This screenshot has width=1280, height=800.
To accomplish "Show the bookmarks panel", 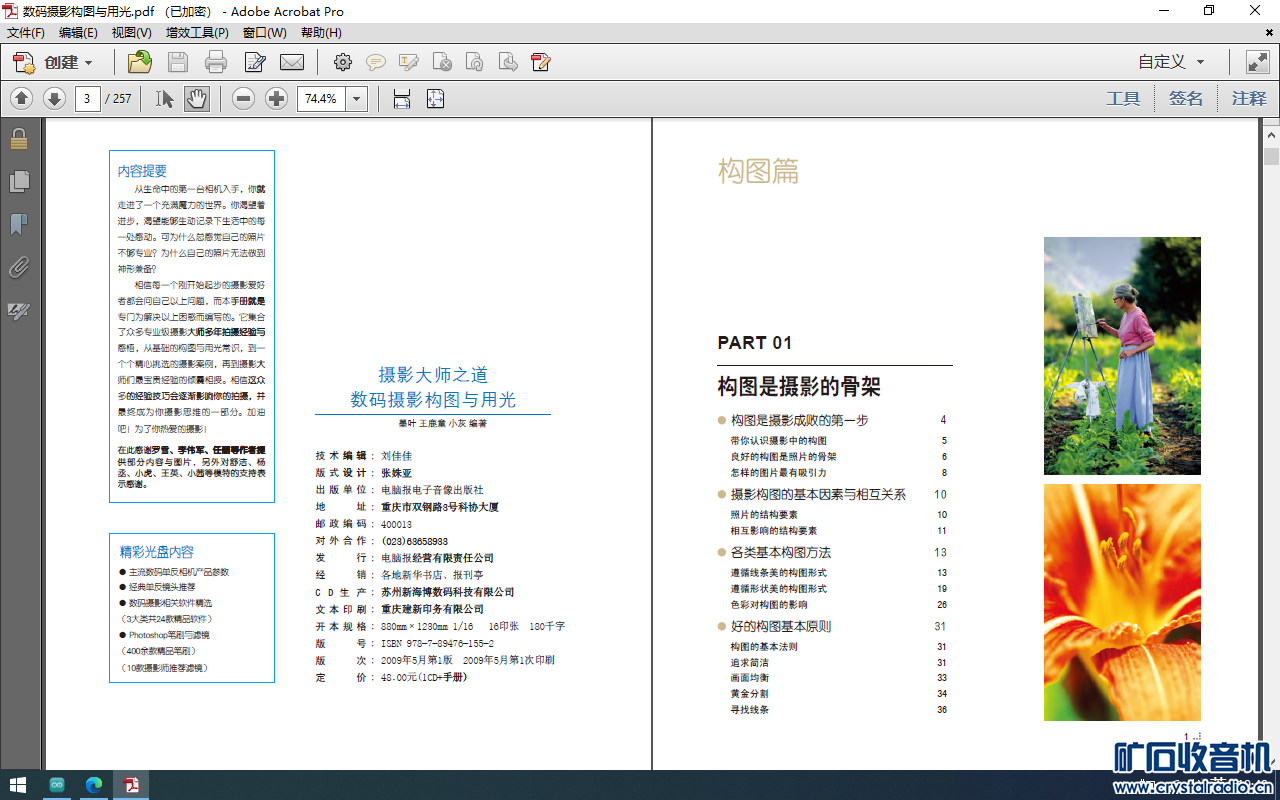I will [x=19, y=224].
